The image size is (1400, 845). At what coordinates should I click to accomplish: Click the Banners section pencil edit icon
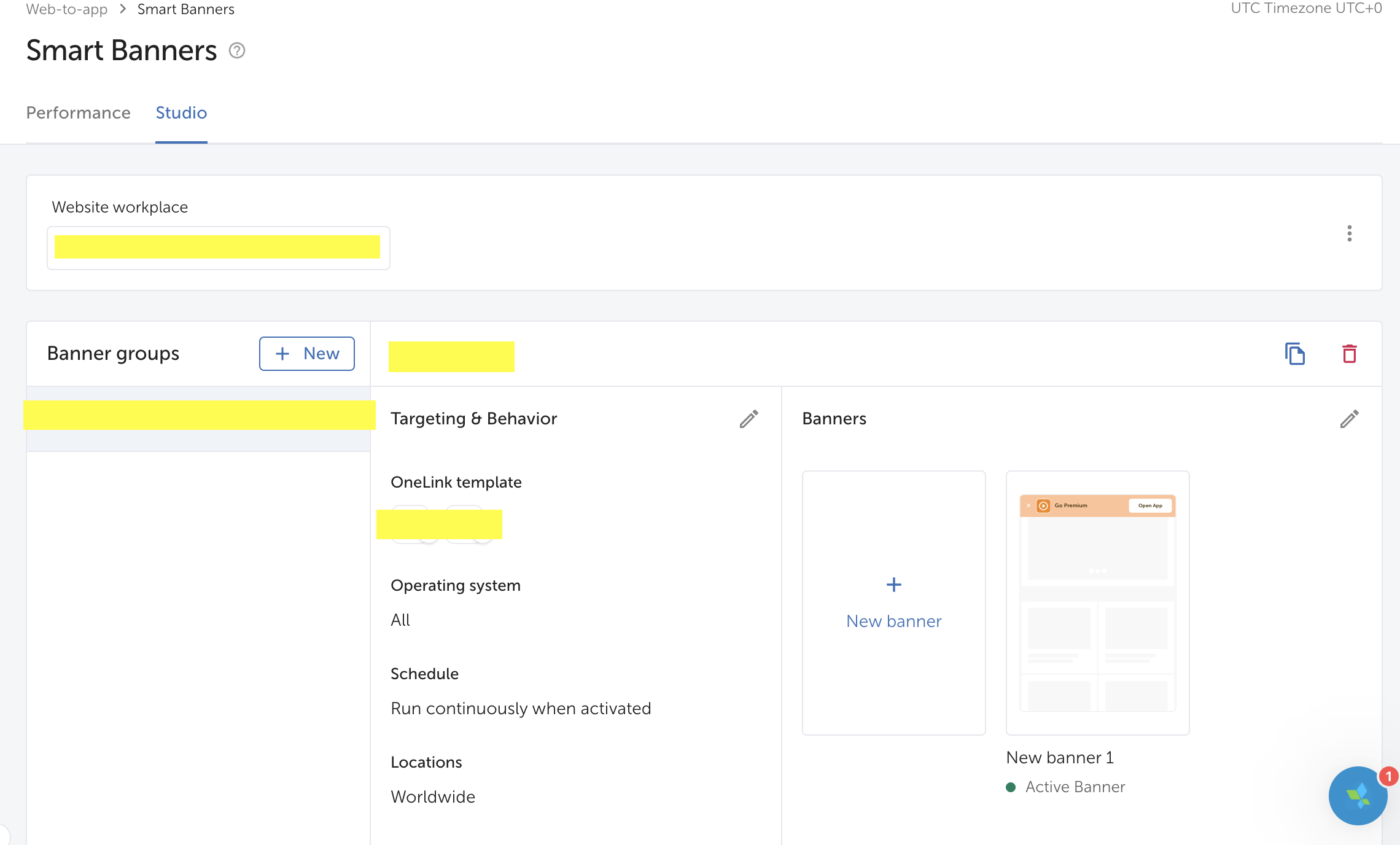point(1349,419)
